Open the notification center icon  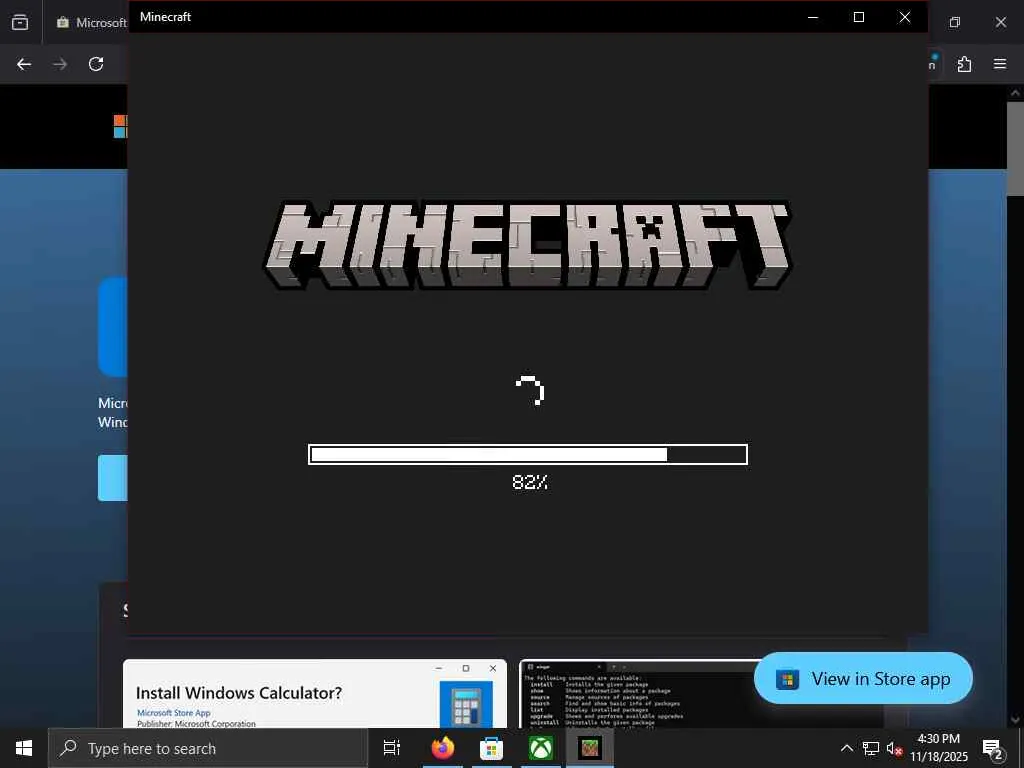993,748
